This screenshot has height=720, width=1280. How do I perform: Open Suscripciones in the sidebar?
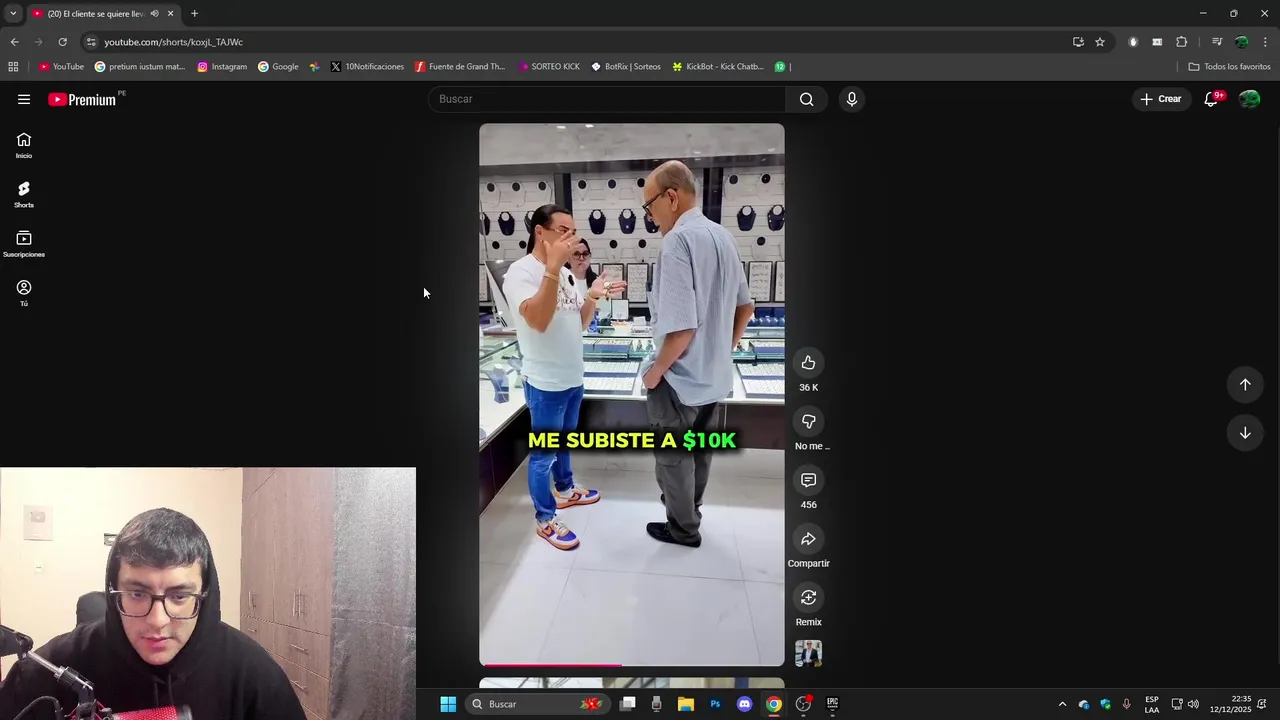tap(24, 244)
